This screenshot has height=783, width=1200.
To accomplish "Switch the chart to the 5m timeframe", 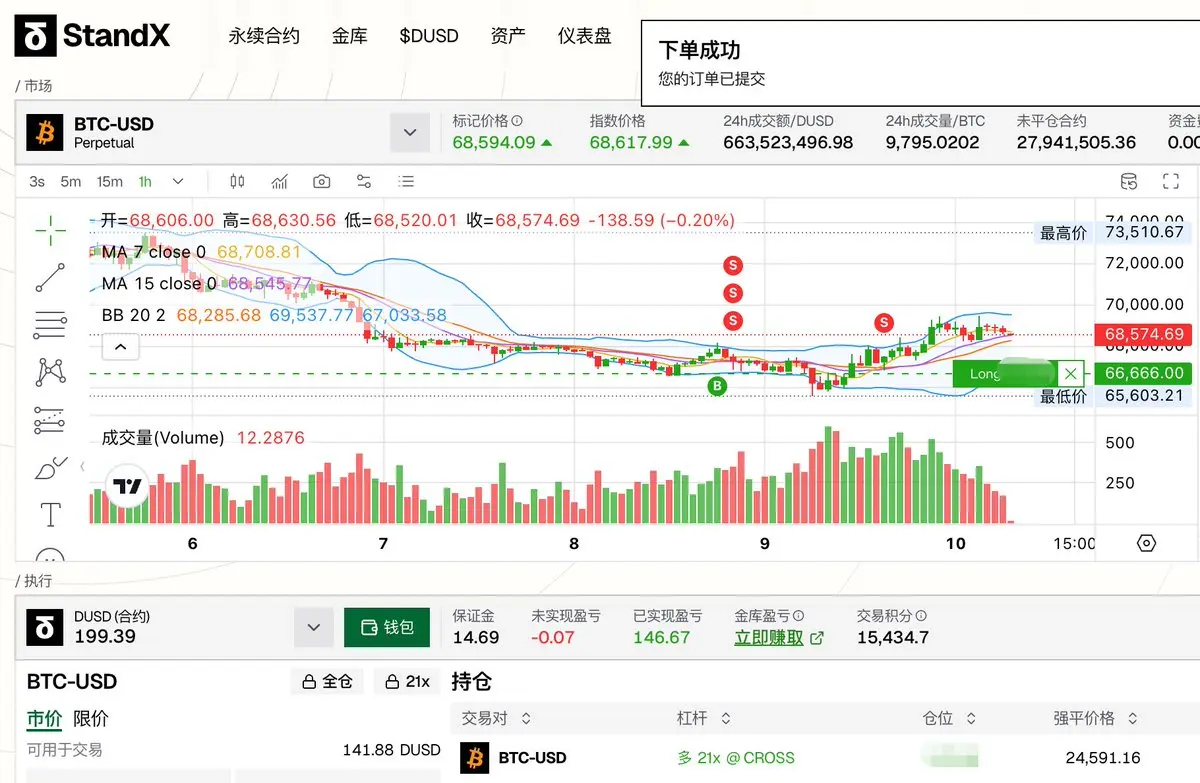I will point(70,181).
